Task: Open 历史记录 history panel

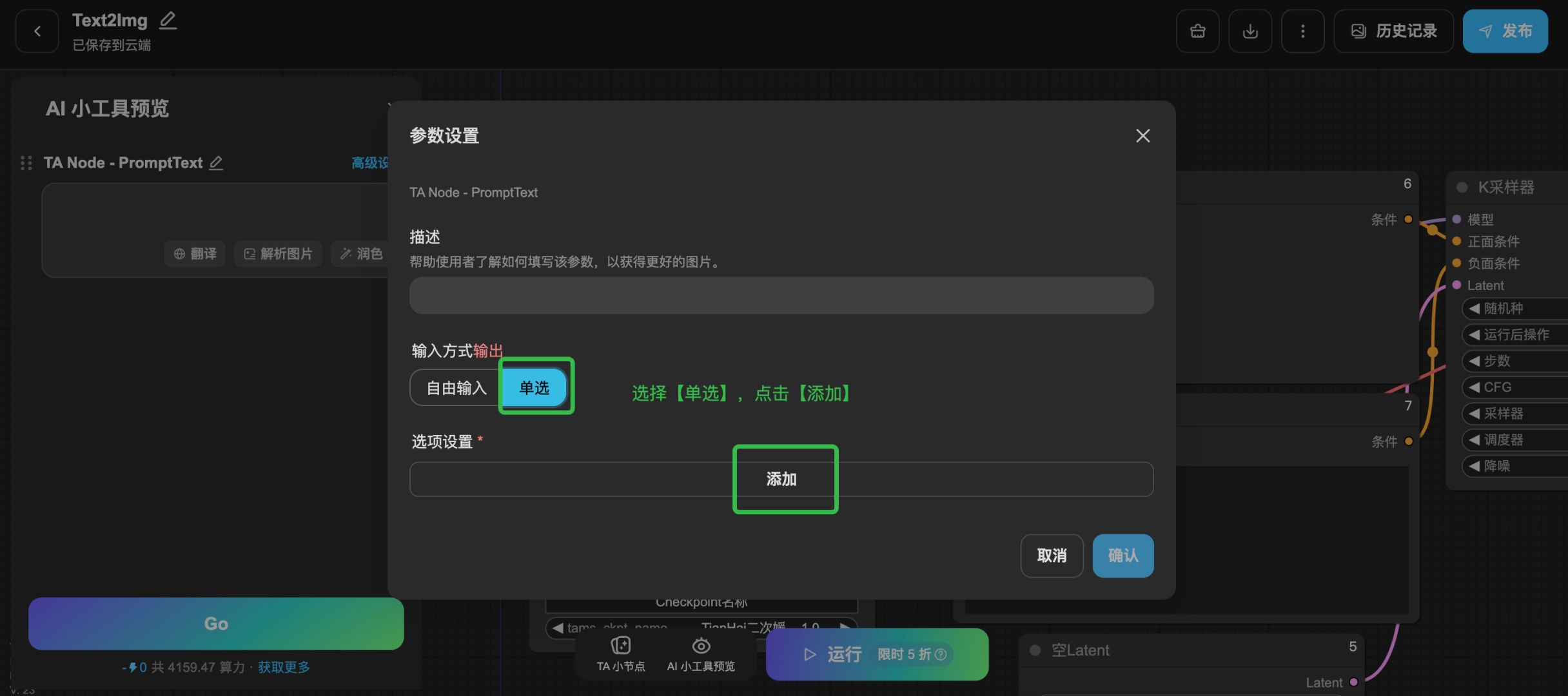Action: coord(1393,31)
